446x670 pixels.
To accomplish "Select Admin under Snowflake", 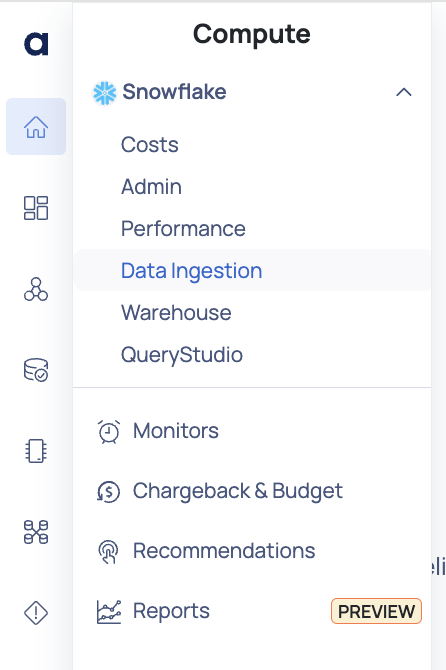I will click(x=151, y=187).
